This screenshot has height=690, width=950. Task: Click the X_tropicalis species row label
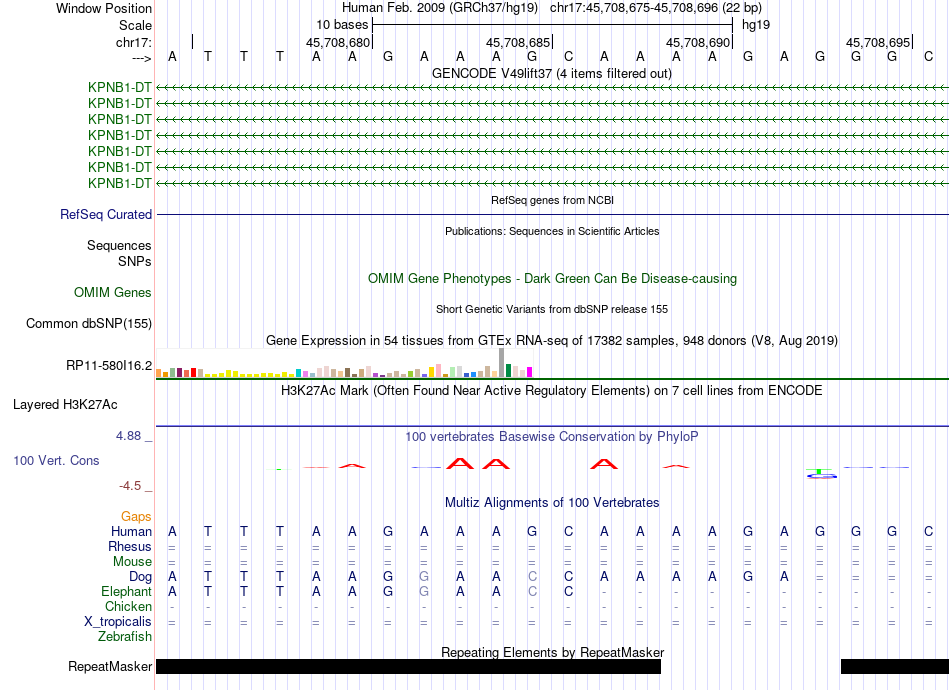point(118,622)
